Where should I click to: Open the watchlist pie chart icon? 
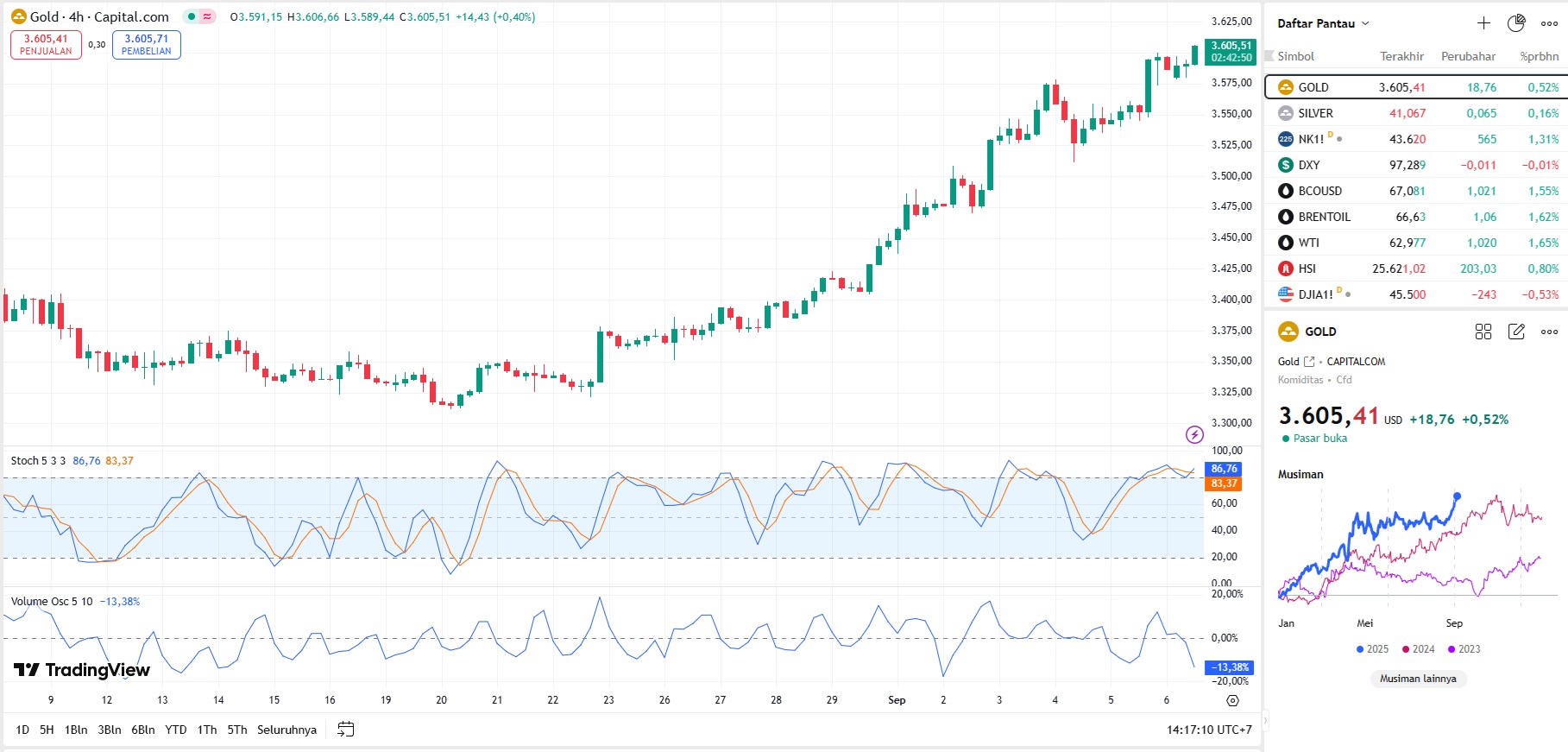pos(1516,23)
